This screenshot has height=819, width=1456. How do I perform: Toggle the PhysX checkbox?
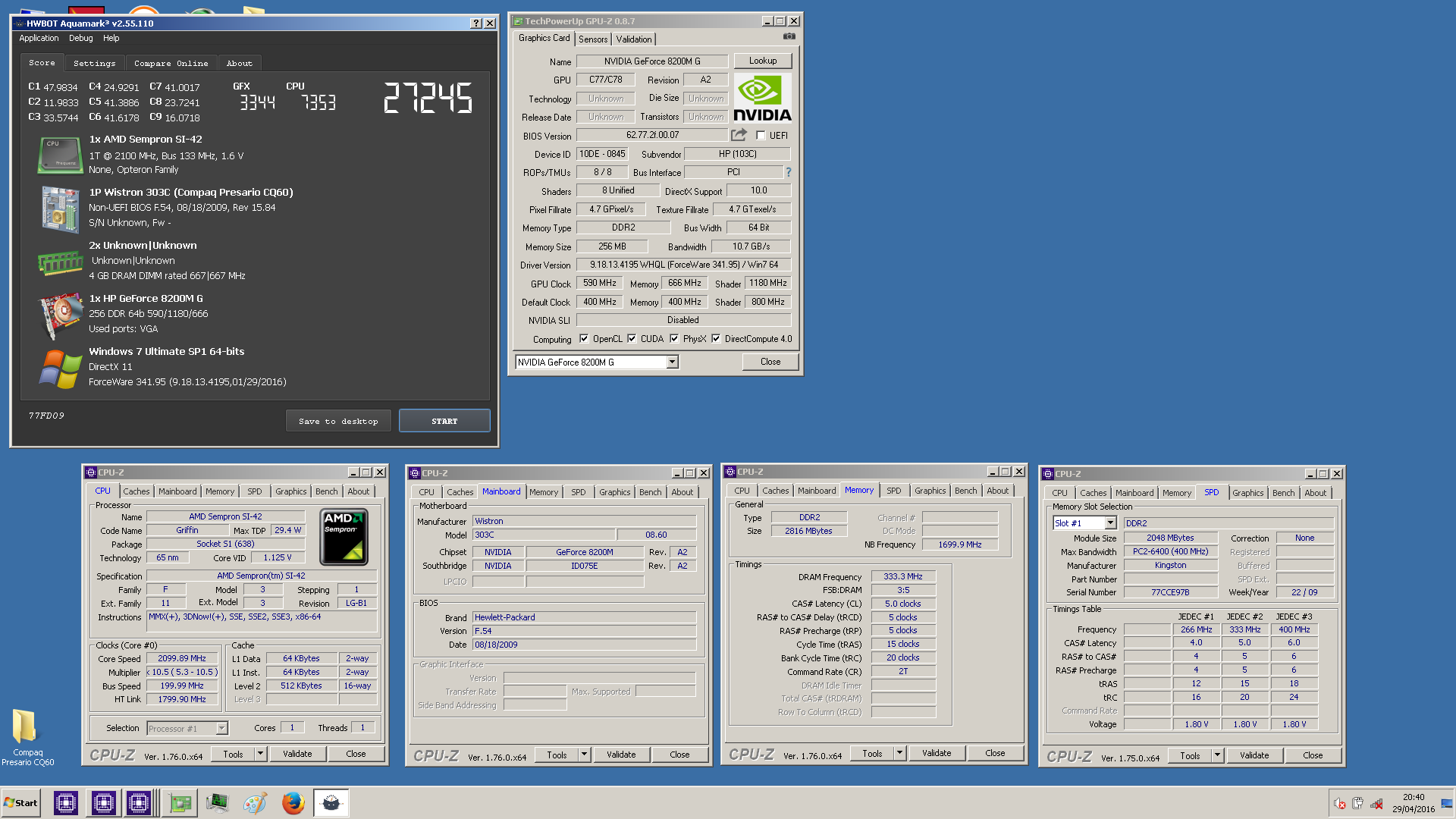(x=674, y=339)
